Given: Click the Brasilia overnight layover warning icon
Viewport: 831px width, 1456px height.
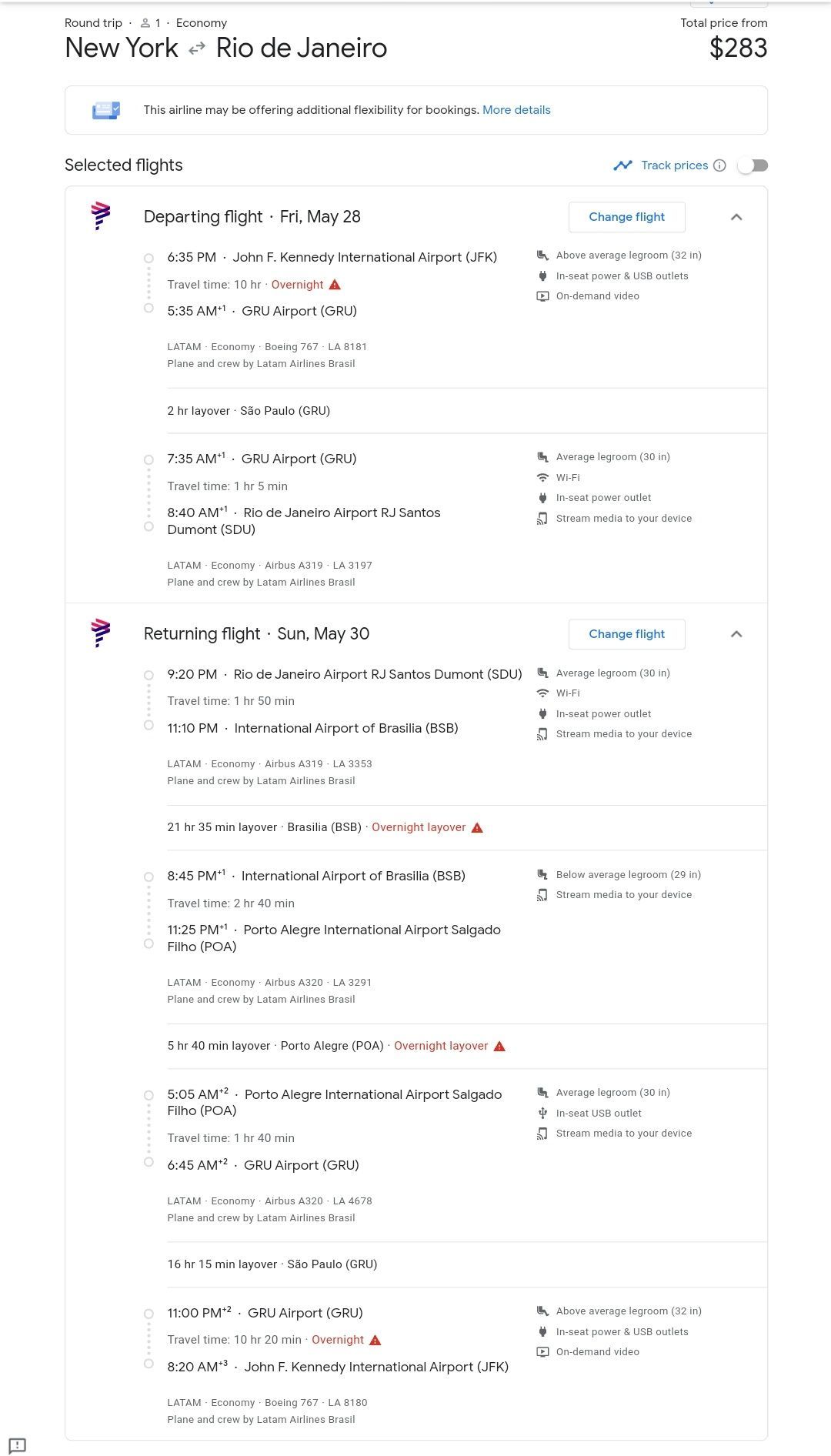Looking at the screenshot, I should point(477,827).
